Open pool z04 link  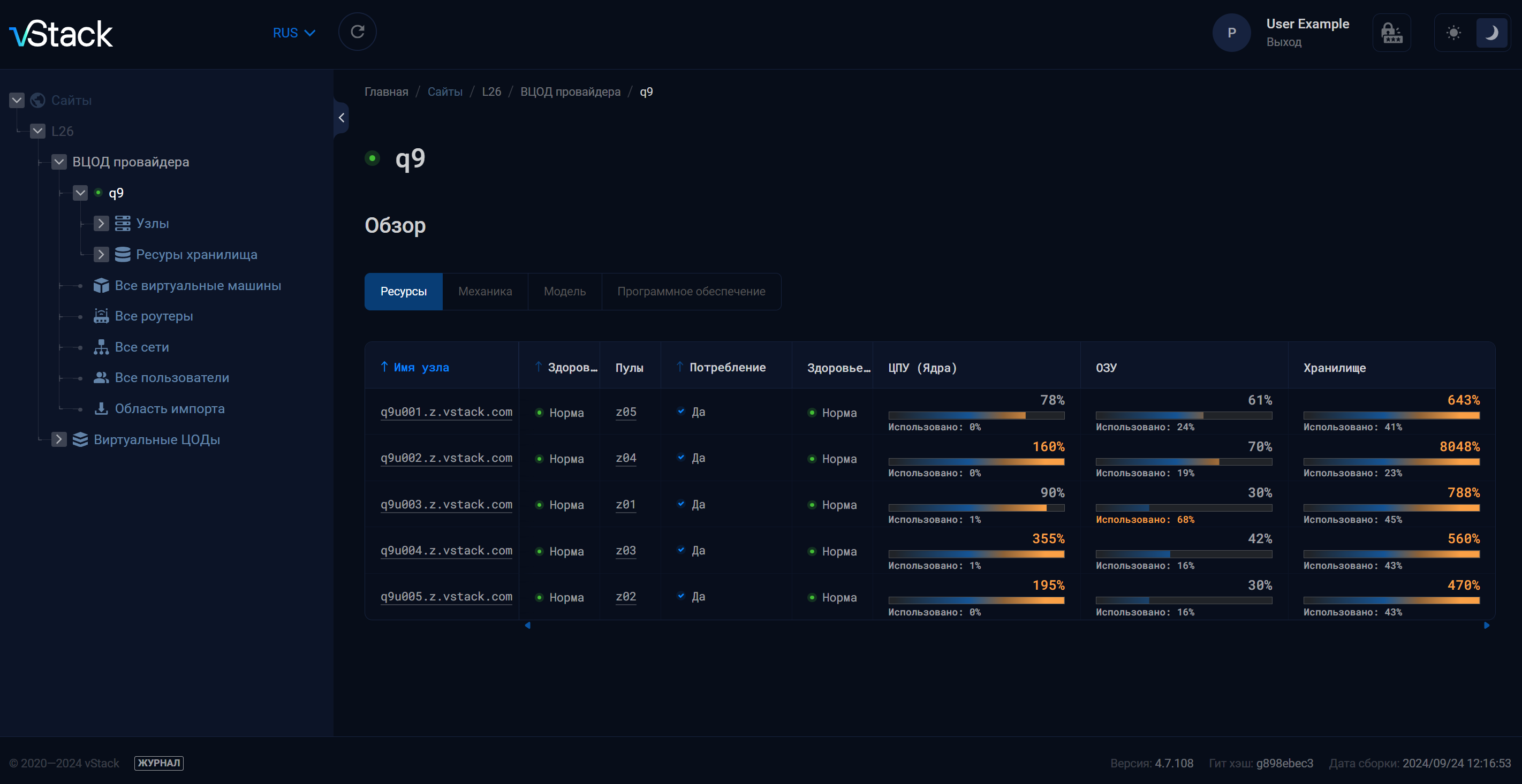click(x=626, y=458)
